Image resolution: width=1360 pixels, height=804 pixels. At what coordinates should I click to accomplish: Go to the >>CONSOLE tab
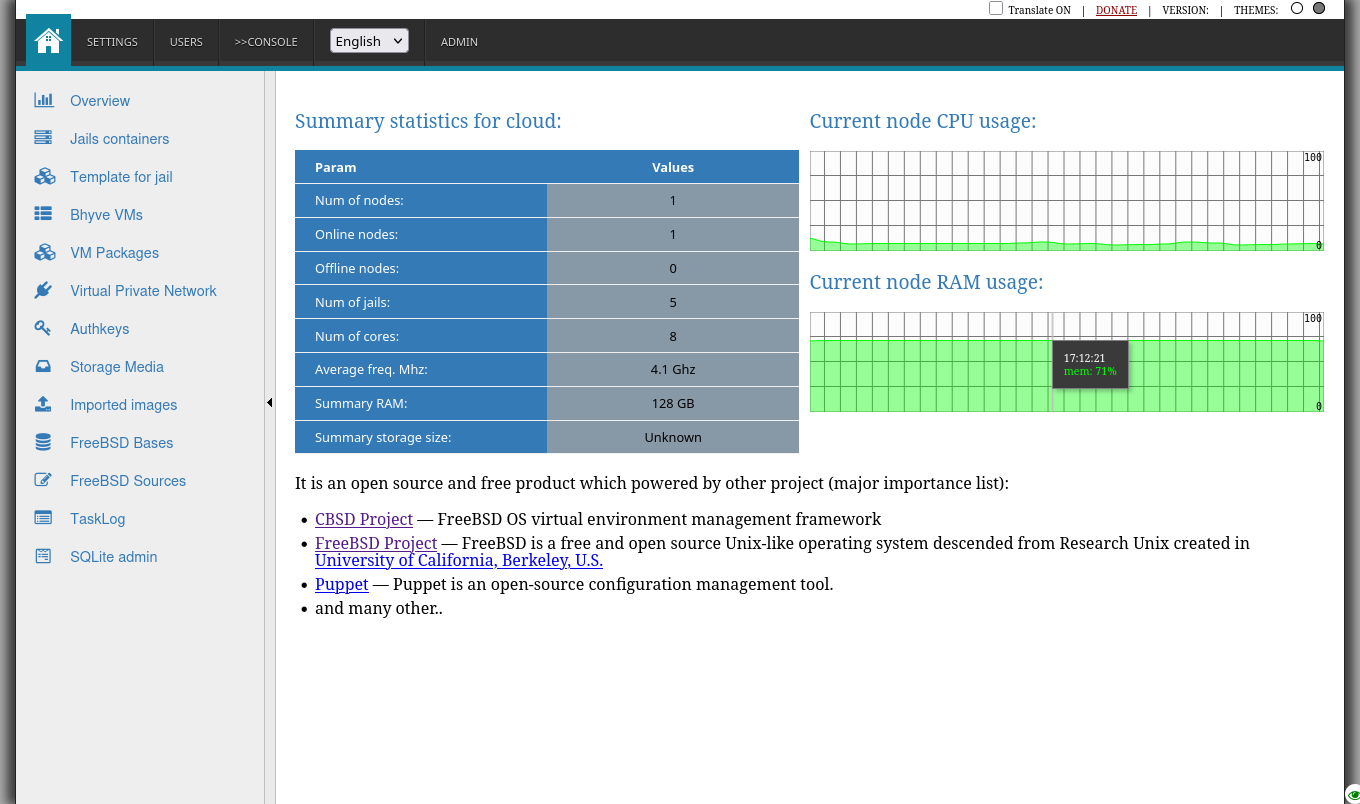265,41
